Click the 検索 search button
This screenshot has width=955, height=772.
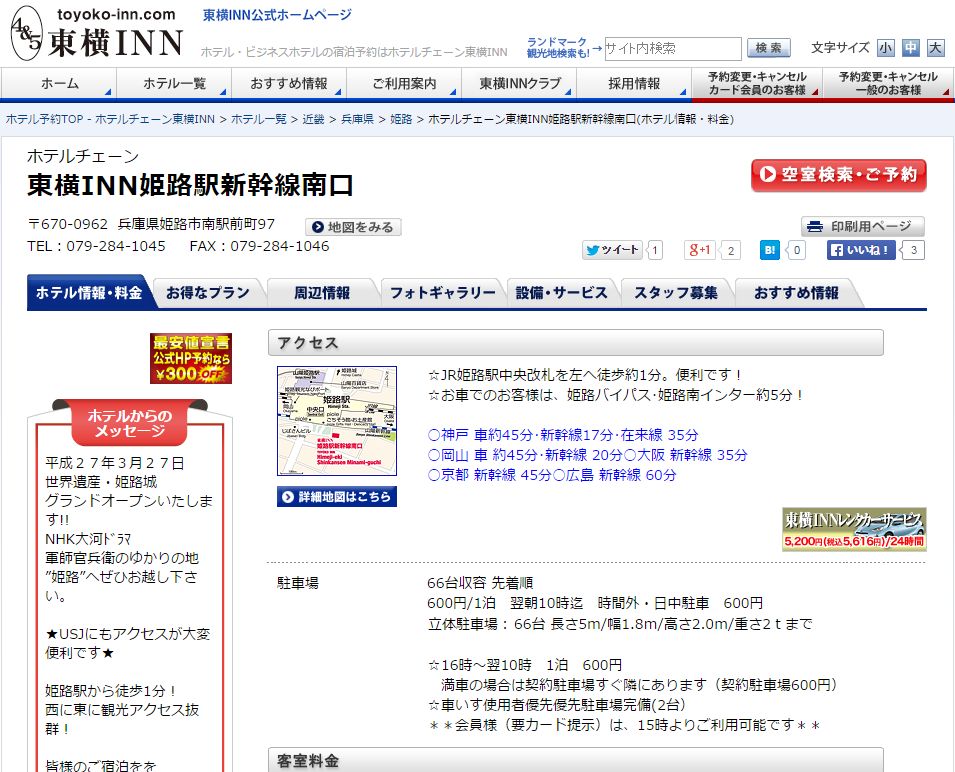tap(768, 47)
